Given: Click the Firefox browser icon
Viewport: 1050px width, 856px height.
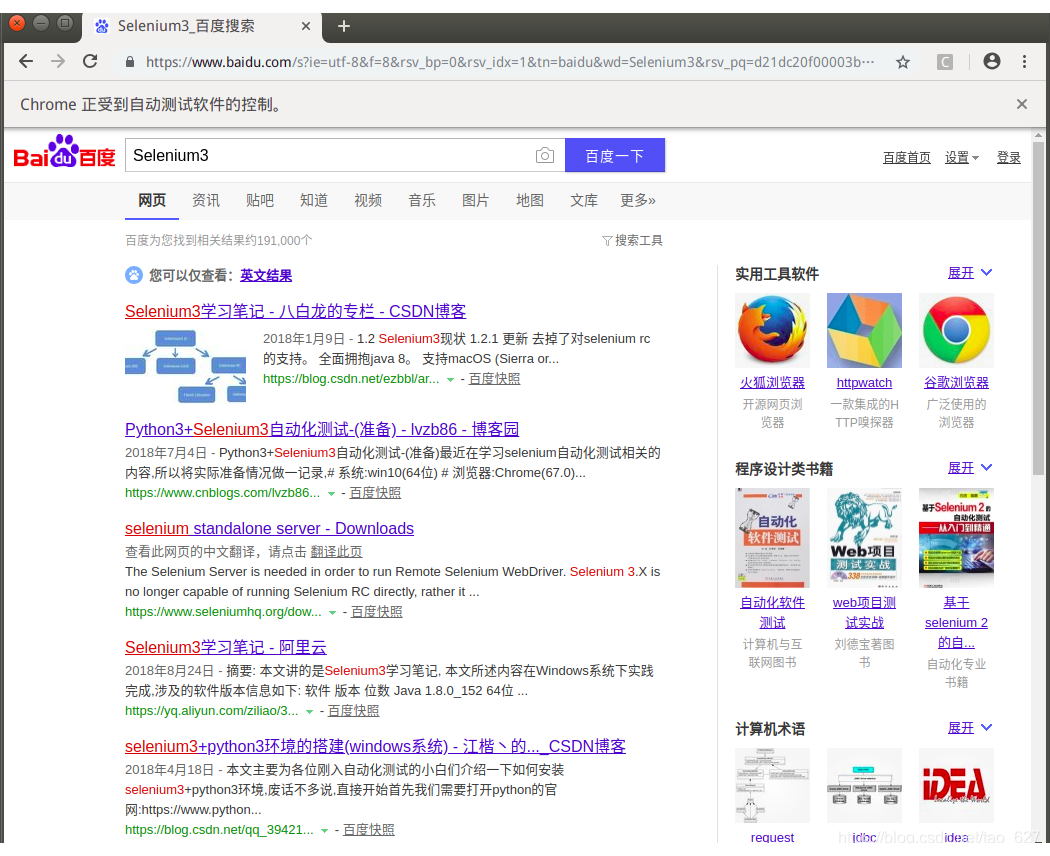Looking at the screenshot, I should point(772,330).
